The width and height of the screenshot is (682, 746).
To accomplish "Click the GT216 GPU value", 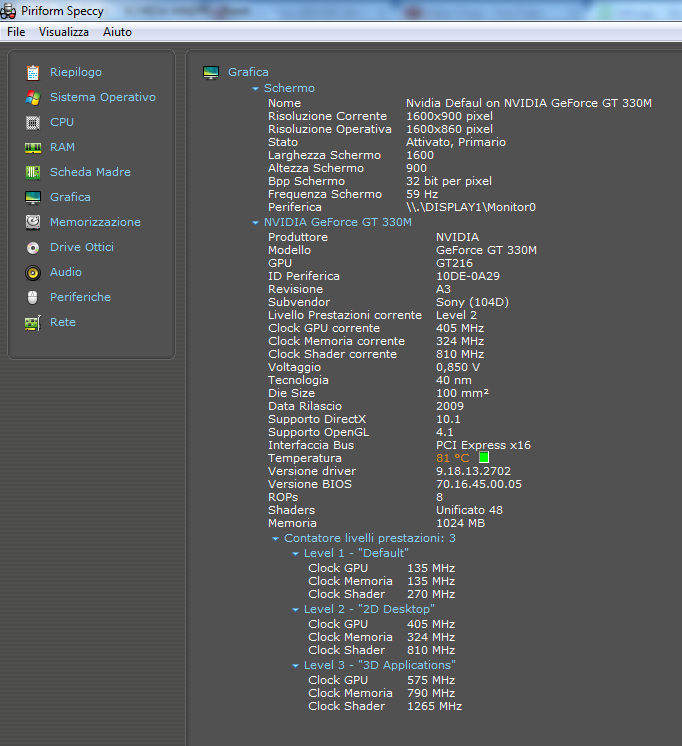I will [455, 264].
